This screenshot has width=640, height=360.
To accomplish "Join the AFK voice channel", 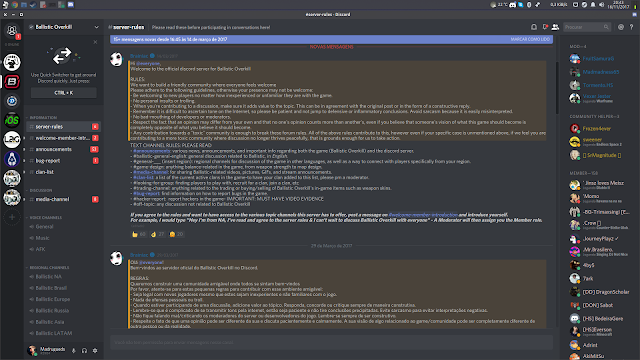I will pos(63,249).
